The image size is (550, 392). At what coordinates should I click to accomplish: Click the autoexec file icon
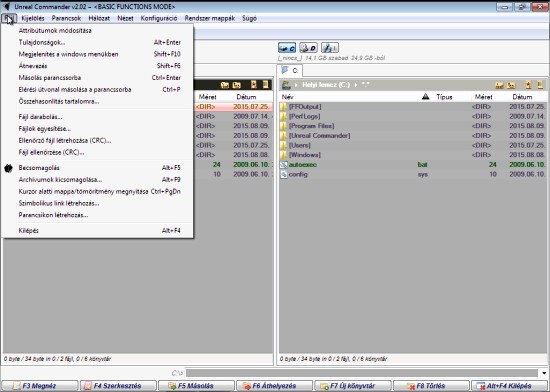284,165
